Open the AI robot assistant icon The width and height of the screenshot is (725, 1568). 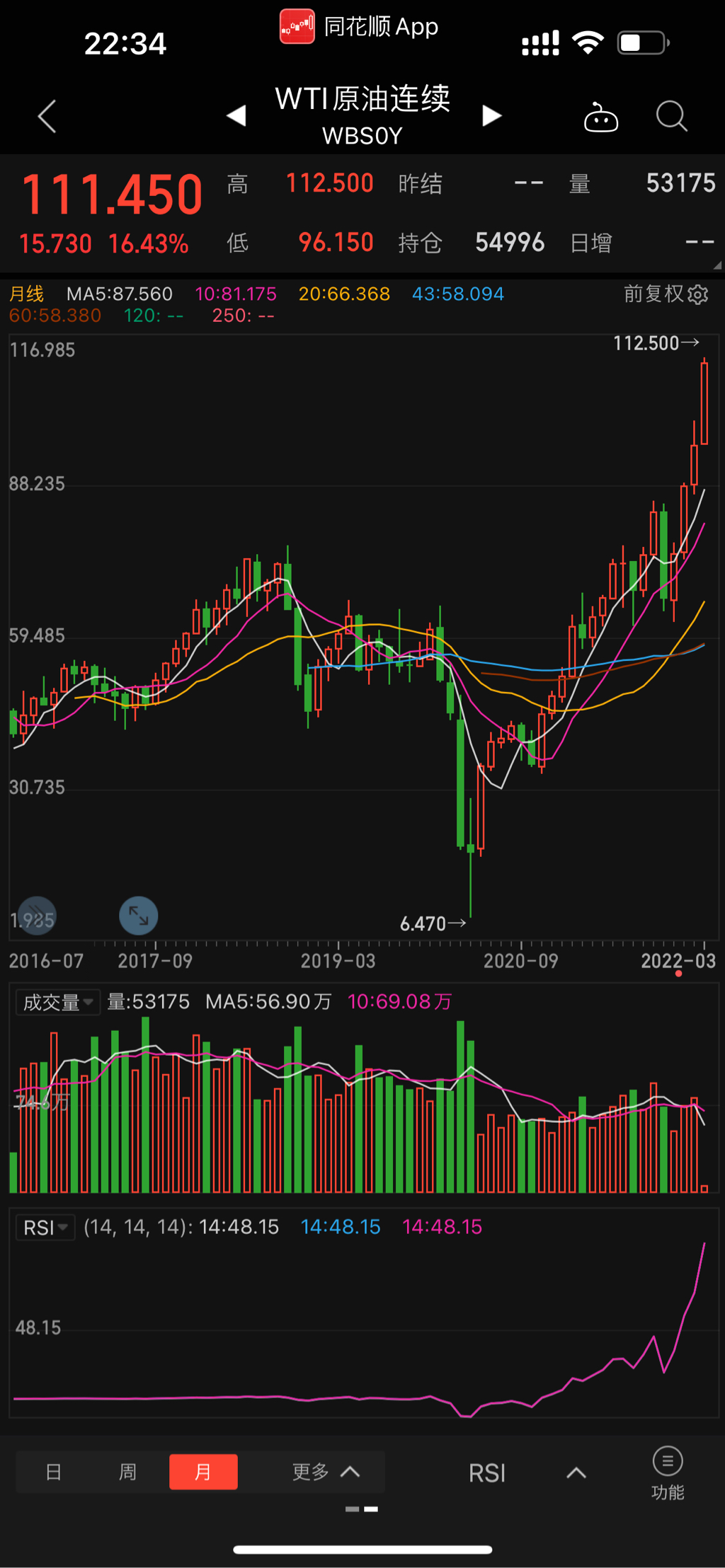600,117
